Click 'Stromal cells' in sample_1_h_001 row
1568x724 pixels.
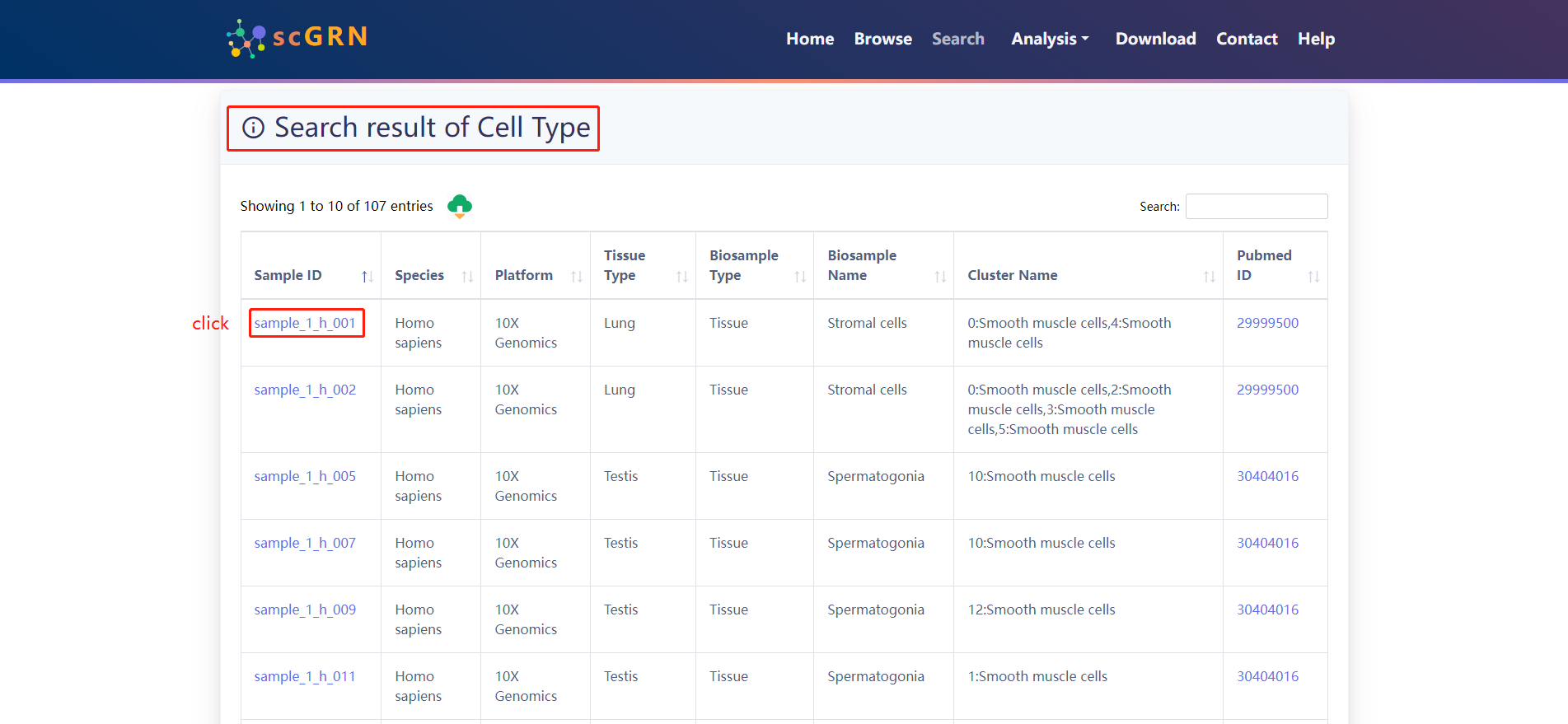pos(867,323)
